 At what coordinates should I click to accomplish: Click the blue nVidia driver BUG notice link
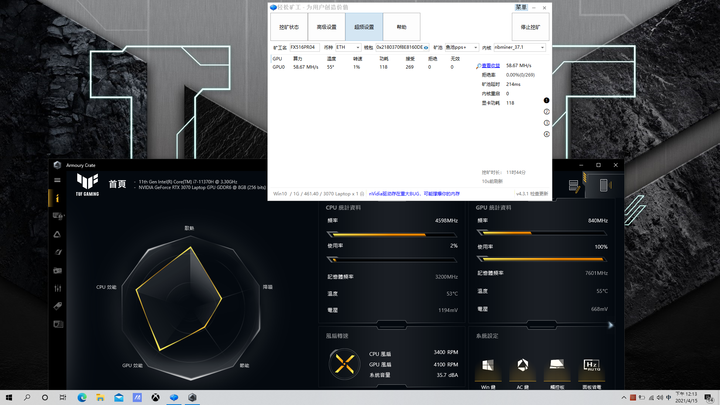tap(414, 194)
